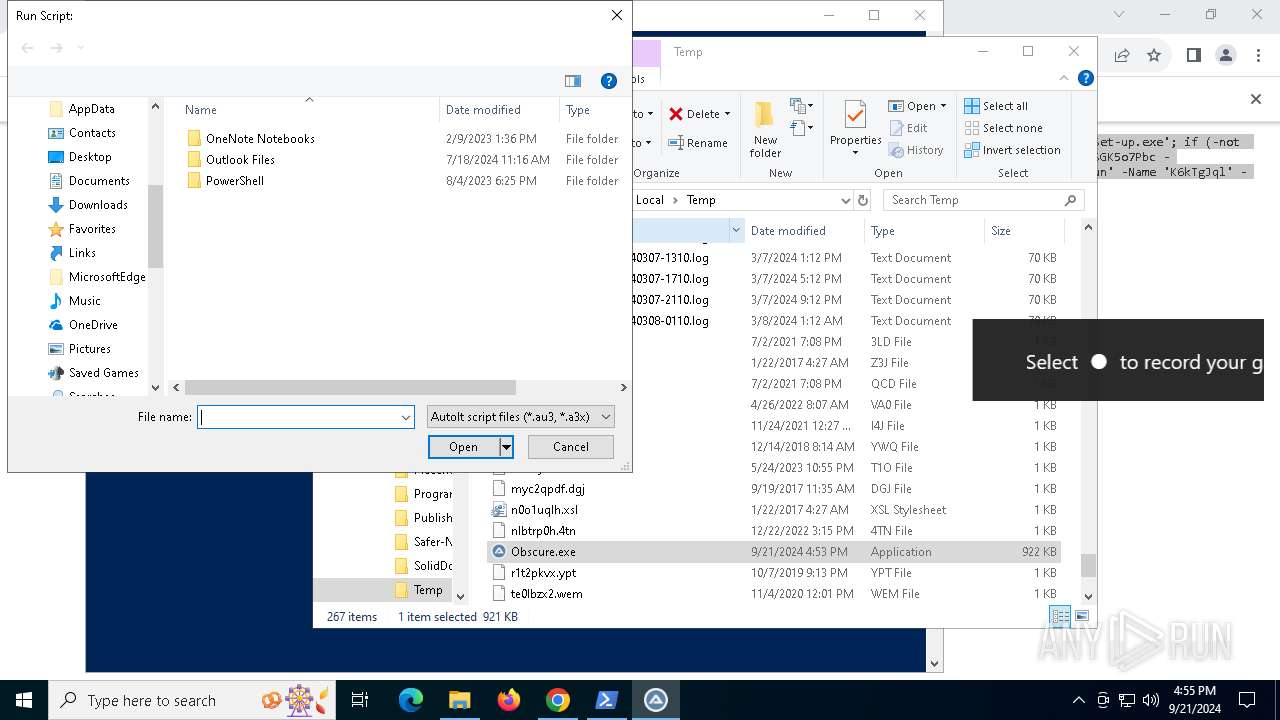Open the File name combo box dropdown
1280x720 pixels.
tap(406, 417)
